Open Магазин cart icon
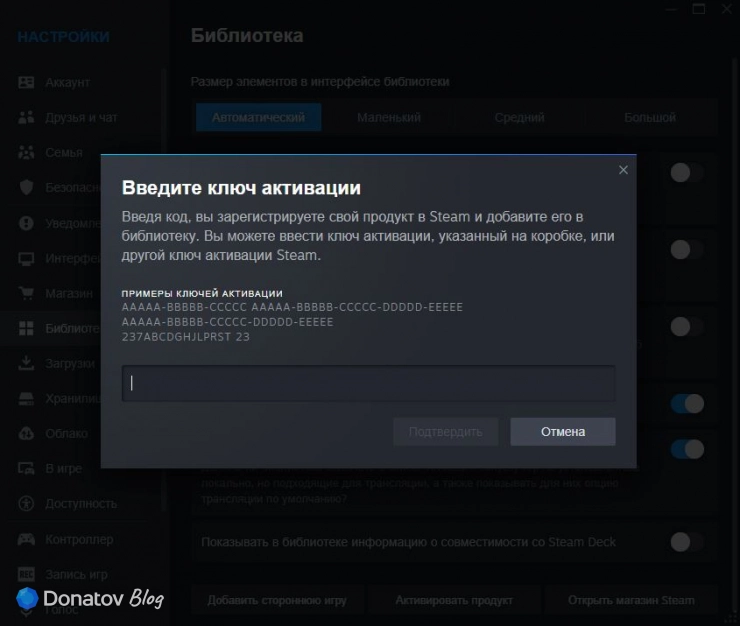This screenshot has width=740, height=626. coord(26,293)
